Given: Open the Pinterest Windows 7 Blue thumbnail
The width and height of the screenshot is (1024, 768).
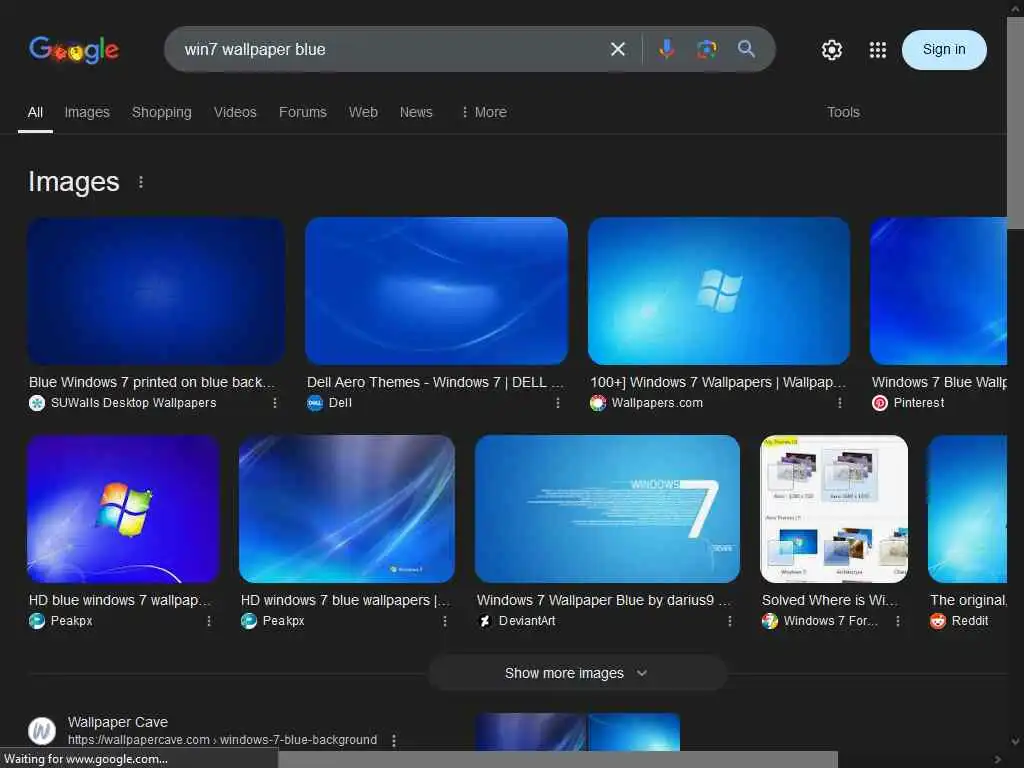Looking at the screenshot, I should tap(938, 291).
